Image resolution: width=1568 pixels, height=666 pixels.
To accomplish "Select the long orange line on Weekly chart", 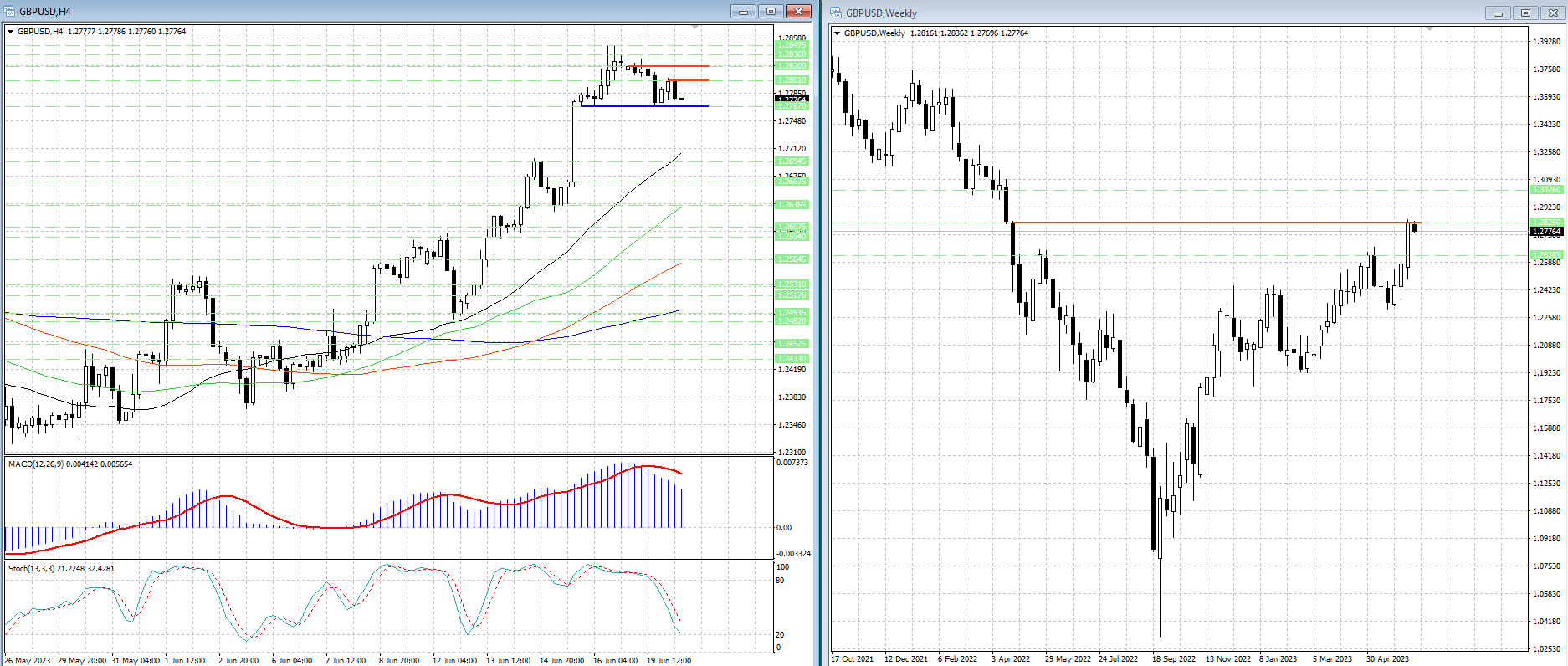I will click(1213, 223).
